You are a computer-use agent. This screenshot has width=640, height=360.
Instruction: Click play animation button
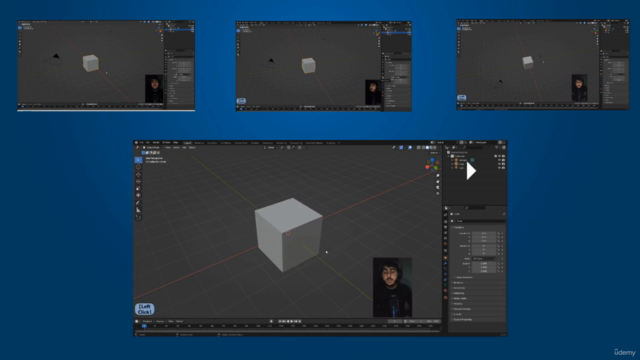[x=292, y=321]
